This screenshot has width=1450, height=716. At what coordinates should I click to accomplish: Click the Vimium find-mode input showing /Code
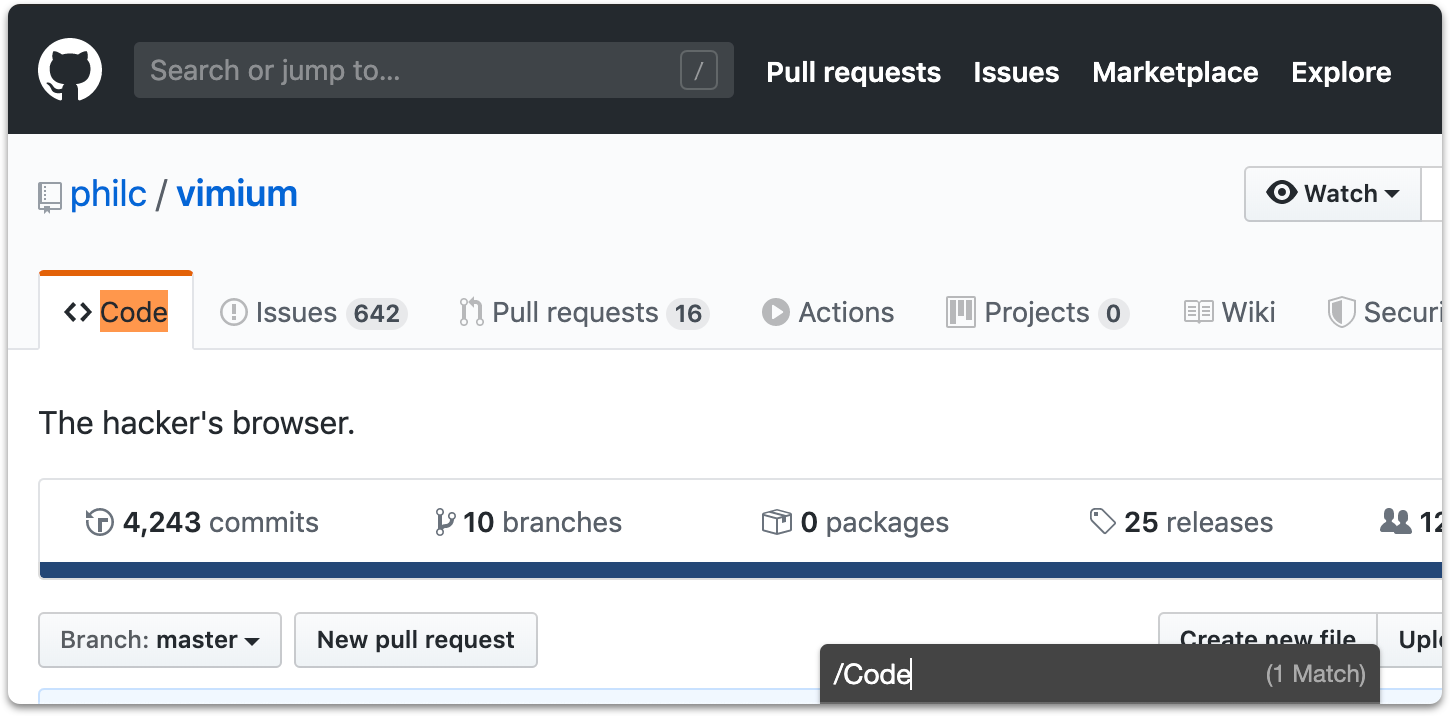pos(1040,675)
